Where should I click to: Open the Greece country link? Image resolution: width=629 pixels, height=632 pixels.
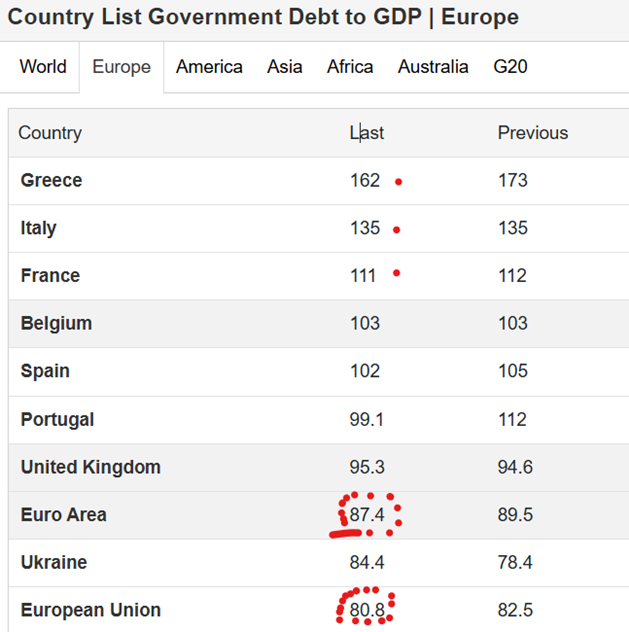[51, 181]
